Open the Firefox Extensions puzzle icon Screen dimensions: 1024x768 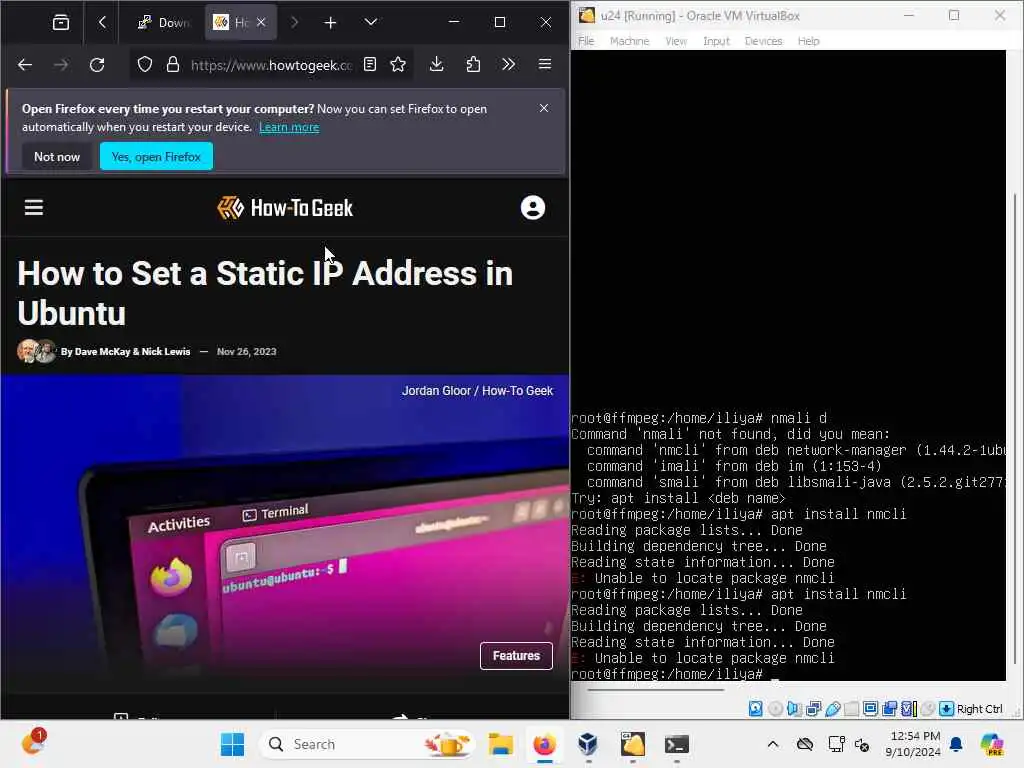coord(473,64)
